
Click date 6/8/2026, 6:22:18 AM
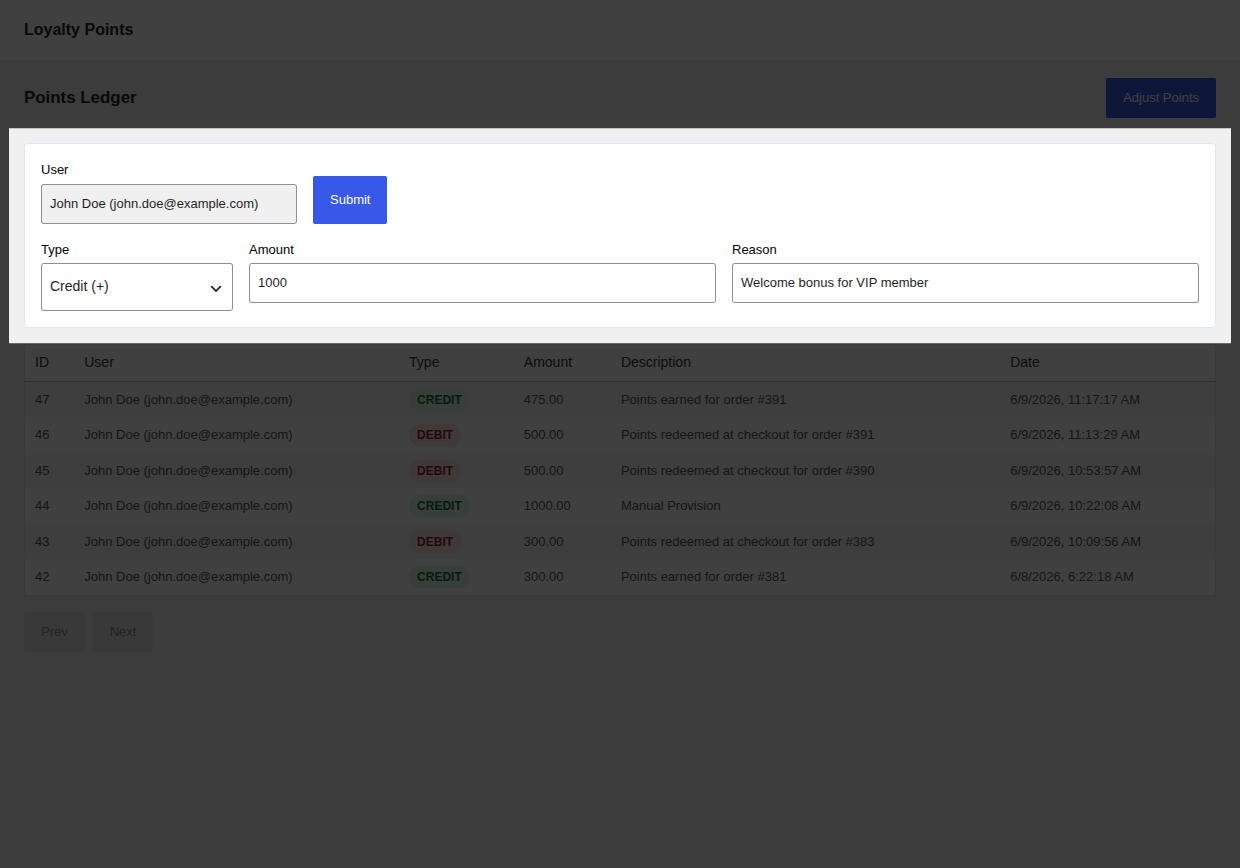point(1072,577)
